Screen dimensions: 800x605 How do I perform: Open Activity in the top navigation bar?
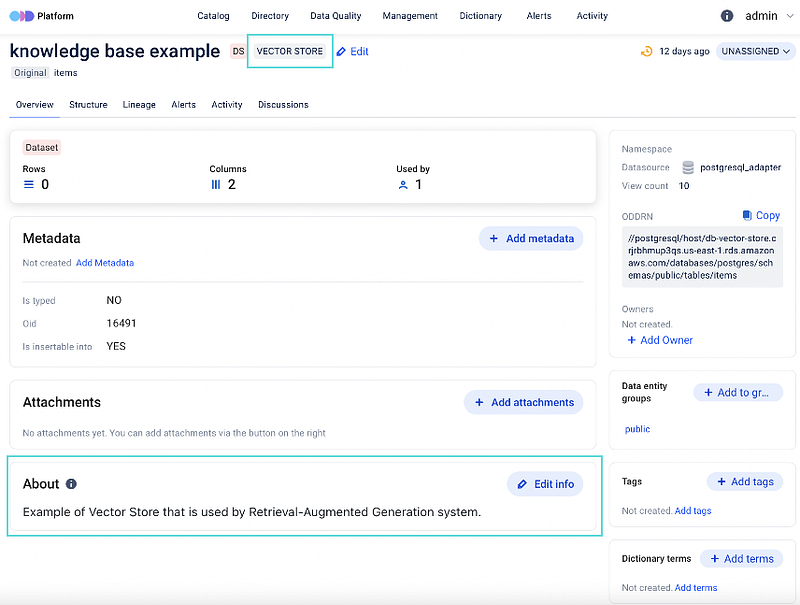[x=592, y=16]
